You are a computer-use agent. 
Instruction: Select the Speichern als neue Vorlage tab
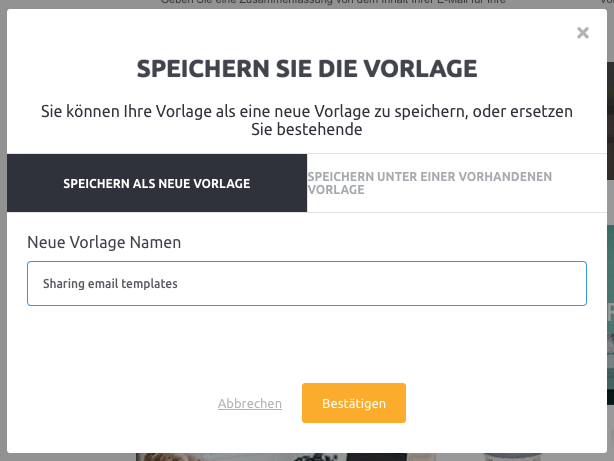(x=157, y=183)
